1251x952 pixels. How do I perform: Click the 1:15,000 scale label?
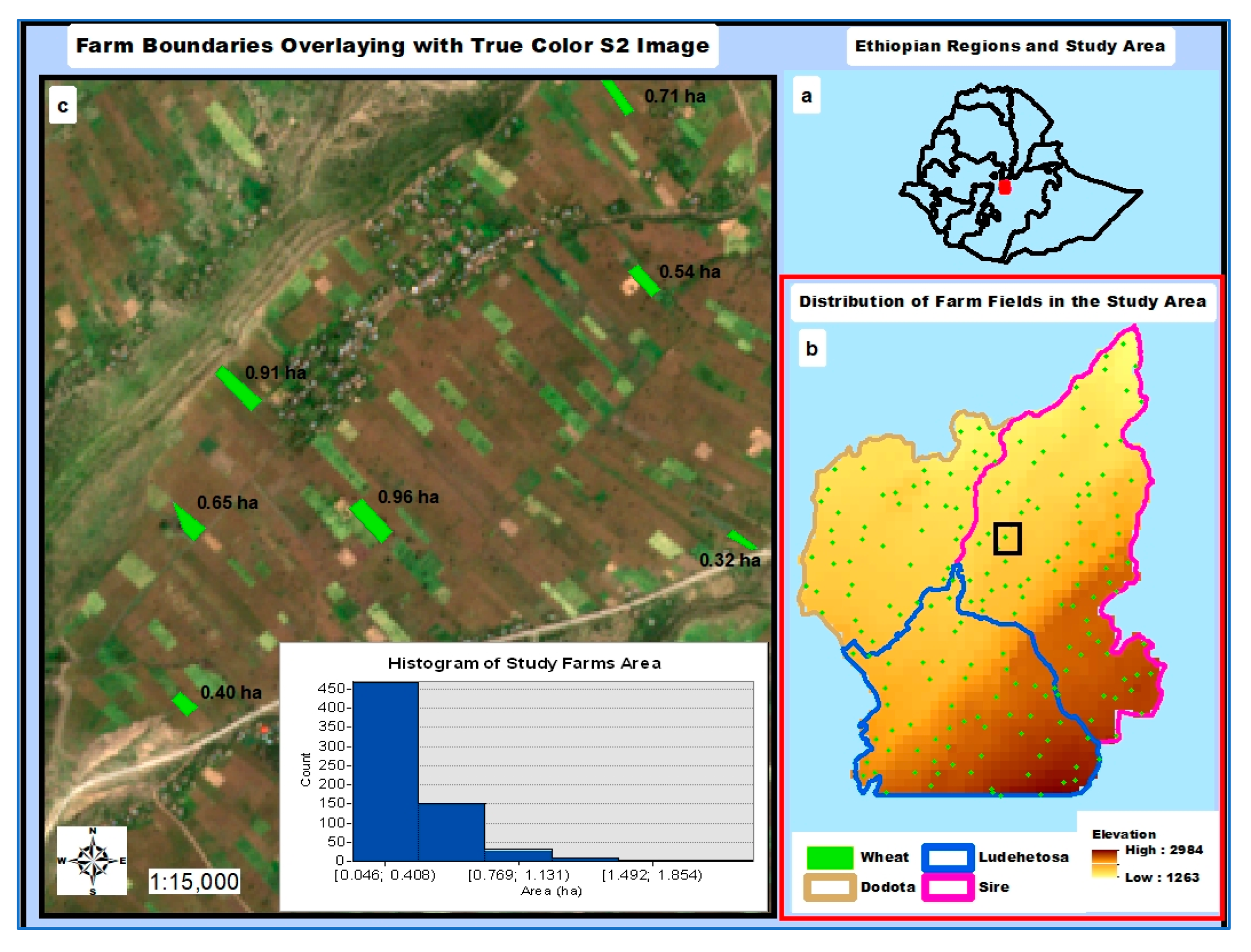pos(194,882)
